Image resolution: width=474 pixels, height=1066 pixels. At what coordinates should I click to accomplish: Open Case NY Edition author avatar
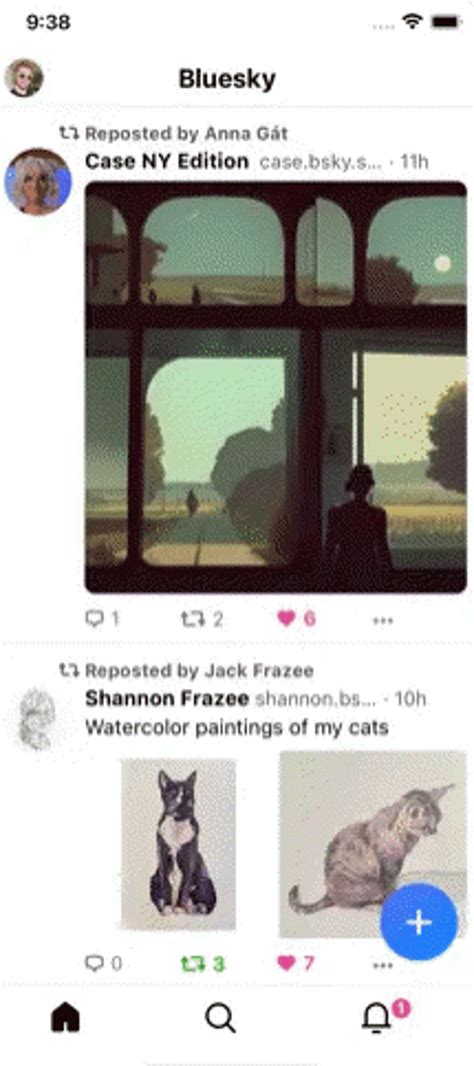(37, 182)
